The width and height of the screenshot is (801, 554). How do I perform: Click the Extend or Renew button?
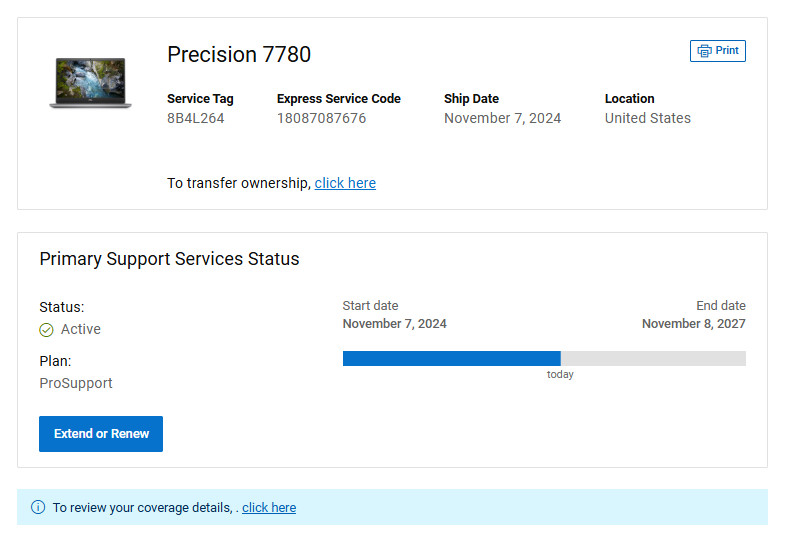(101, 433)
